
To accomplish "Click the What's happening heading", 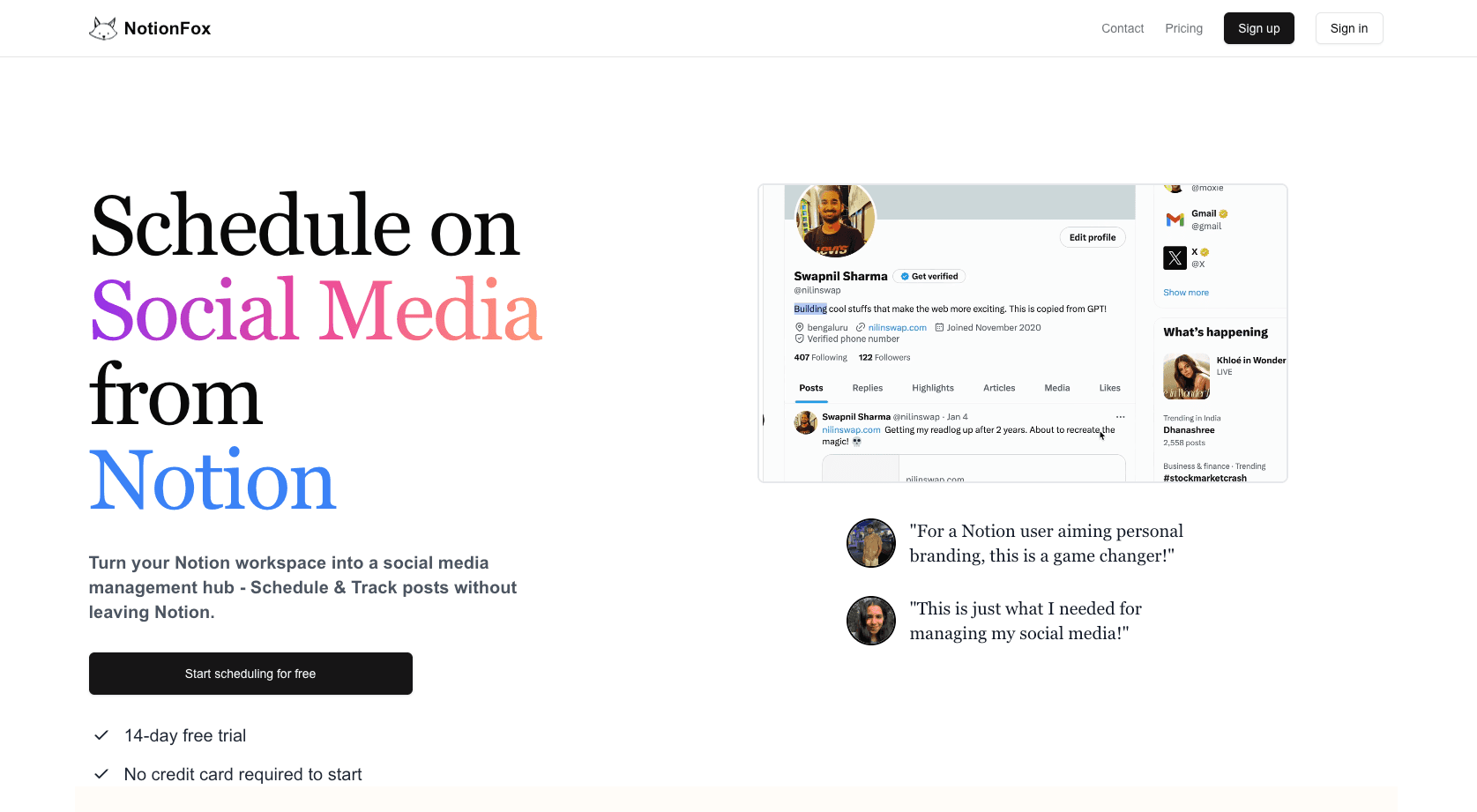I will point(1215,332).
